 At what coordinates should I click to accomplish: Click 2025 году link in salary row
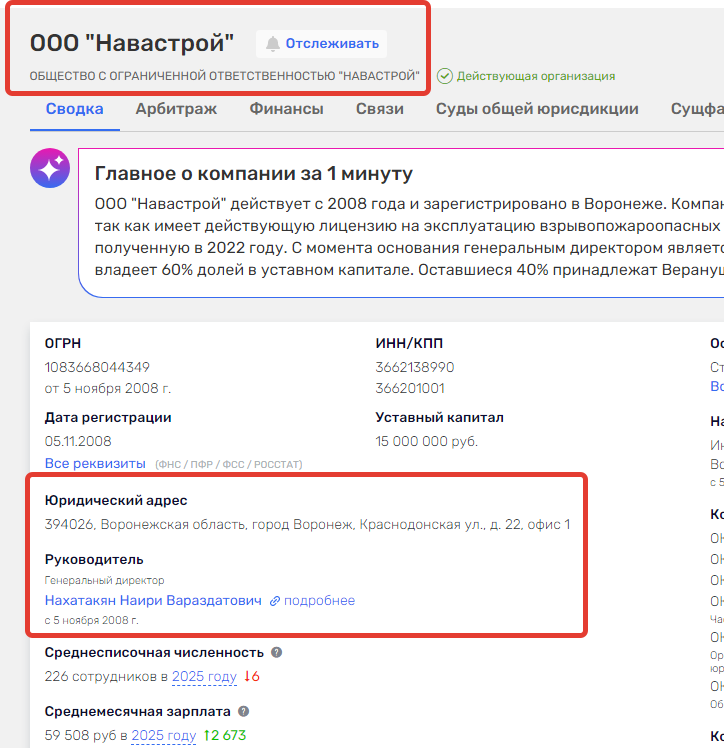(163, 736)
